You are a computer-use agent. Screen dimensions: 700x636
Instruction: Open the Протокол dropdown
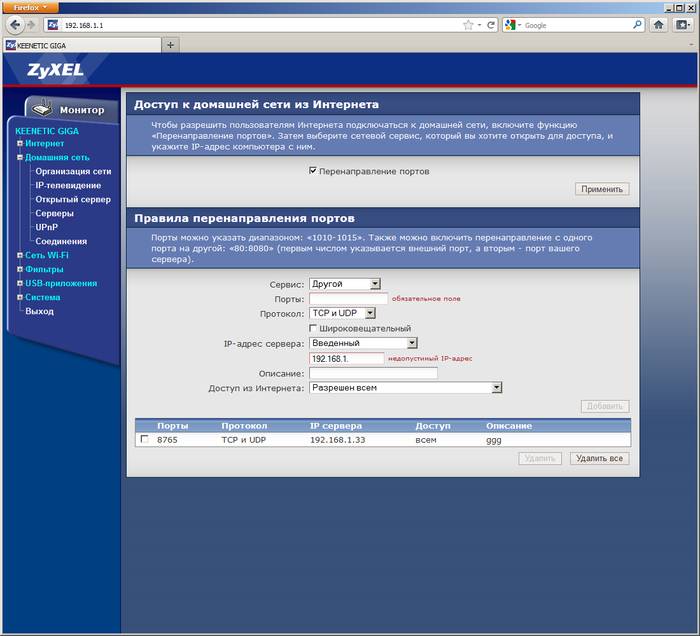[x=342, y=313]
